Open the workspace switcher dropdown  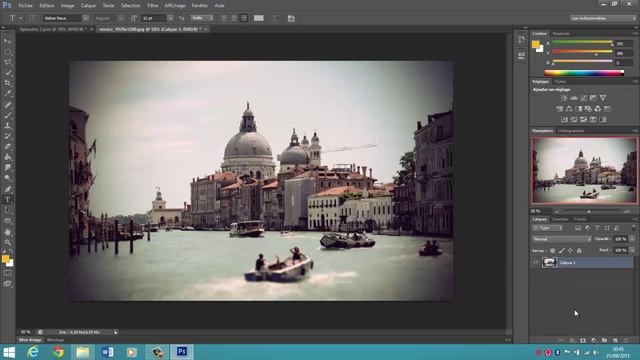click(x=603, y=18)
